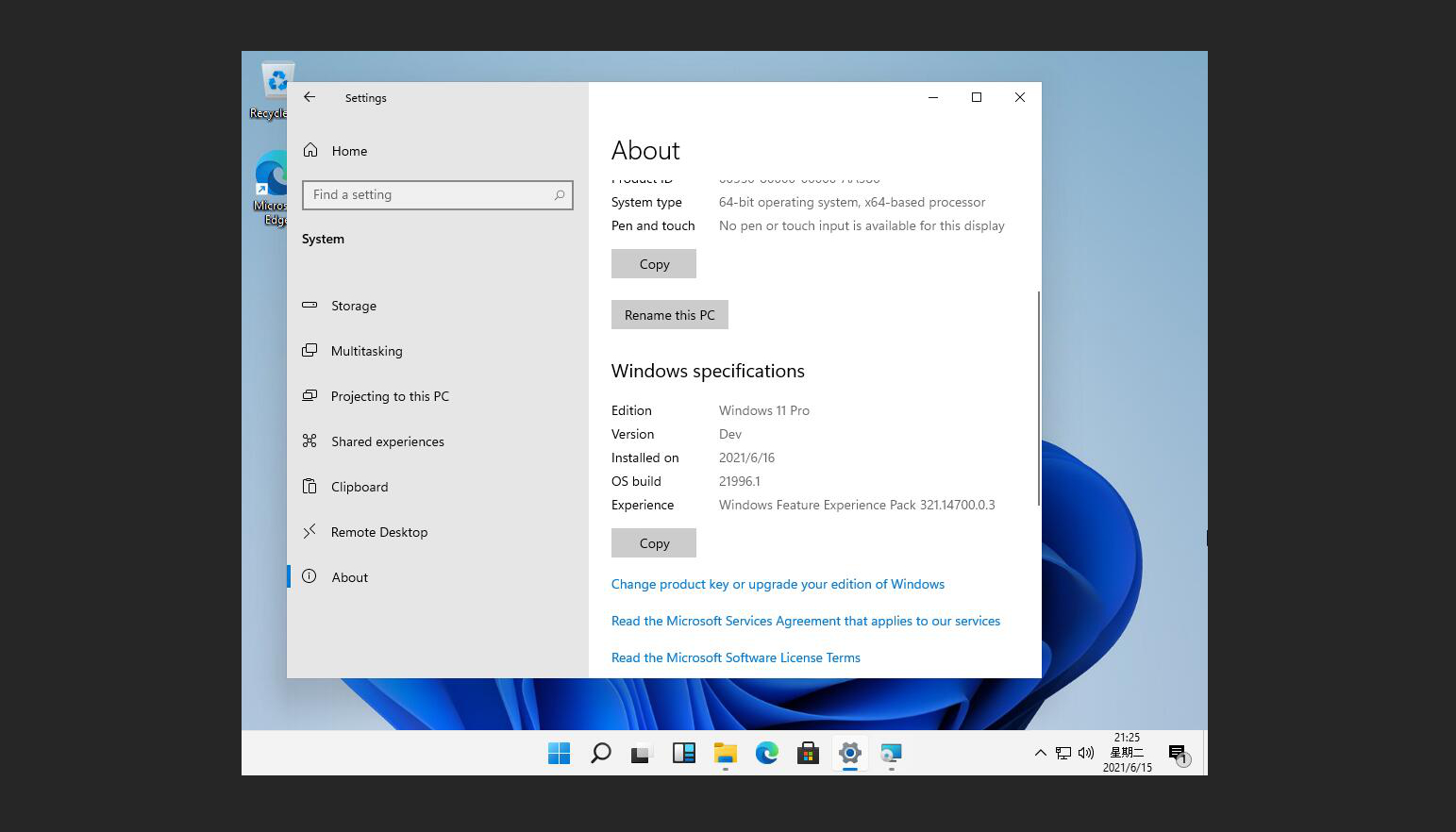Select the Recycle Bin desktop icon
The width and height of the screenshot is (1456, 832).
point(272,91)
